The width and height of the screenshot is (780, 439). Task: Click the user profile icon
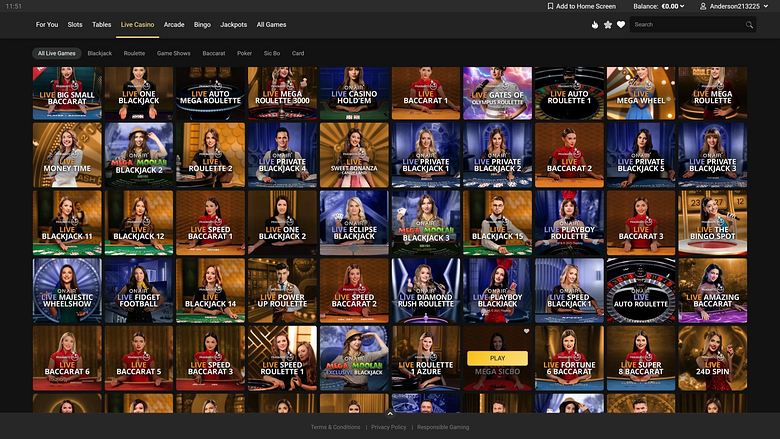click(x=703, y=6)
